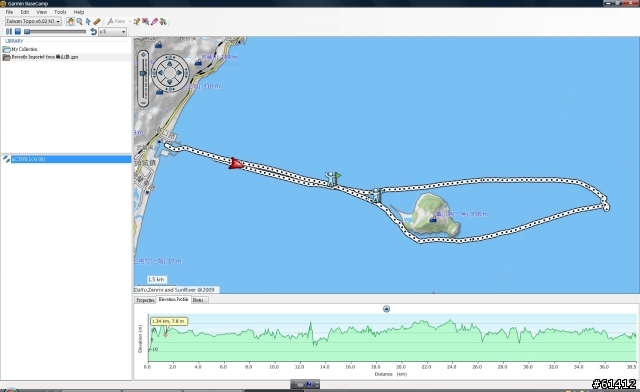The height and width of the screenshot is (392, 640).
Task: Open the dropdown arrow beside New Route
Action: (130, 21)
